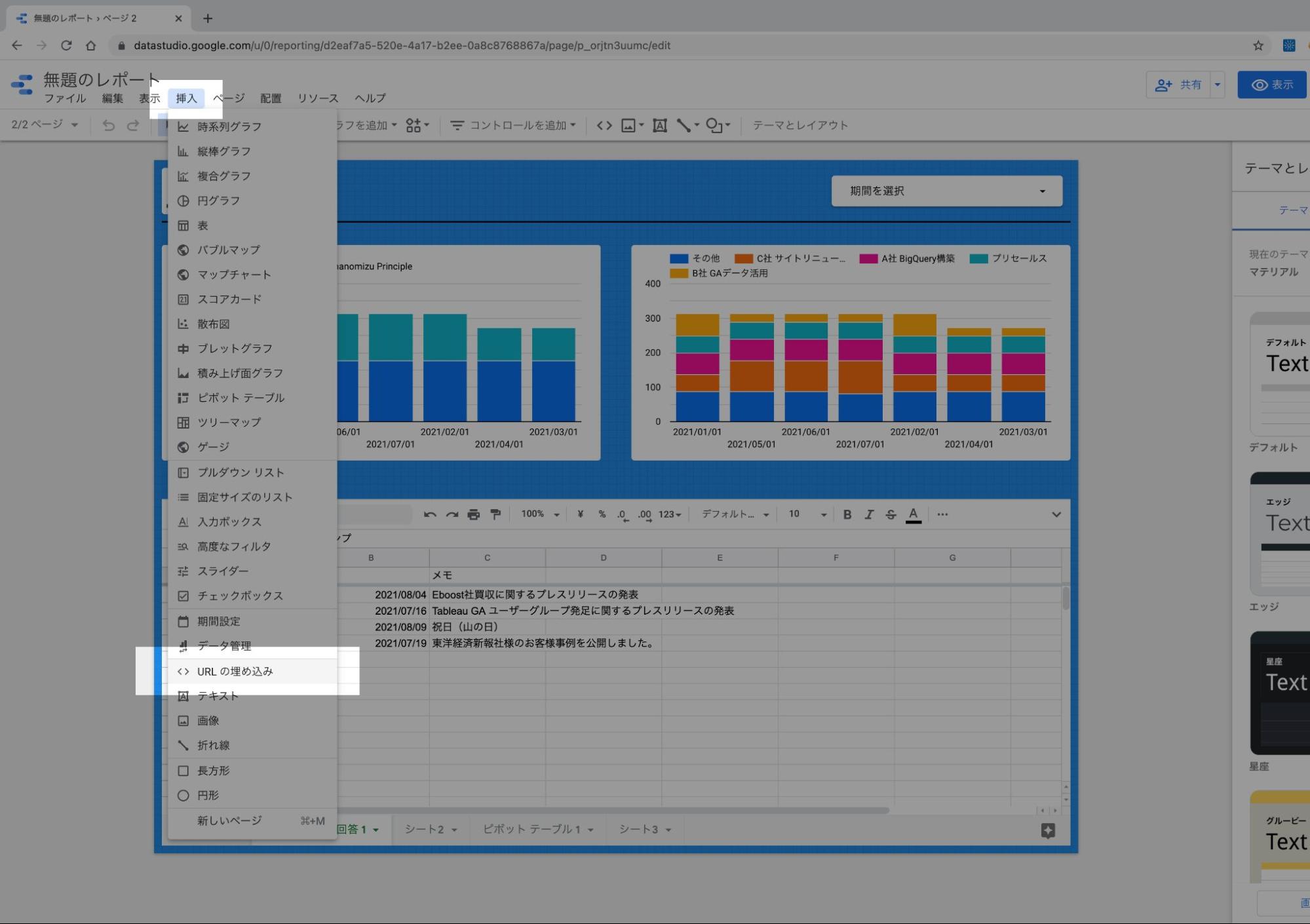Open the 2/2 ページ page selector
Screen dimensions: 1310x924
point(45,125)
